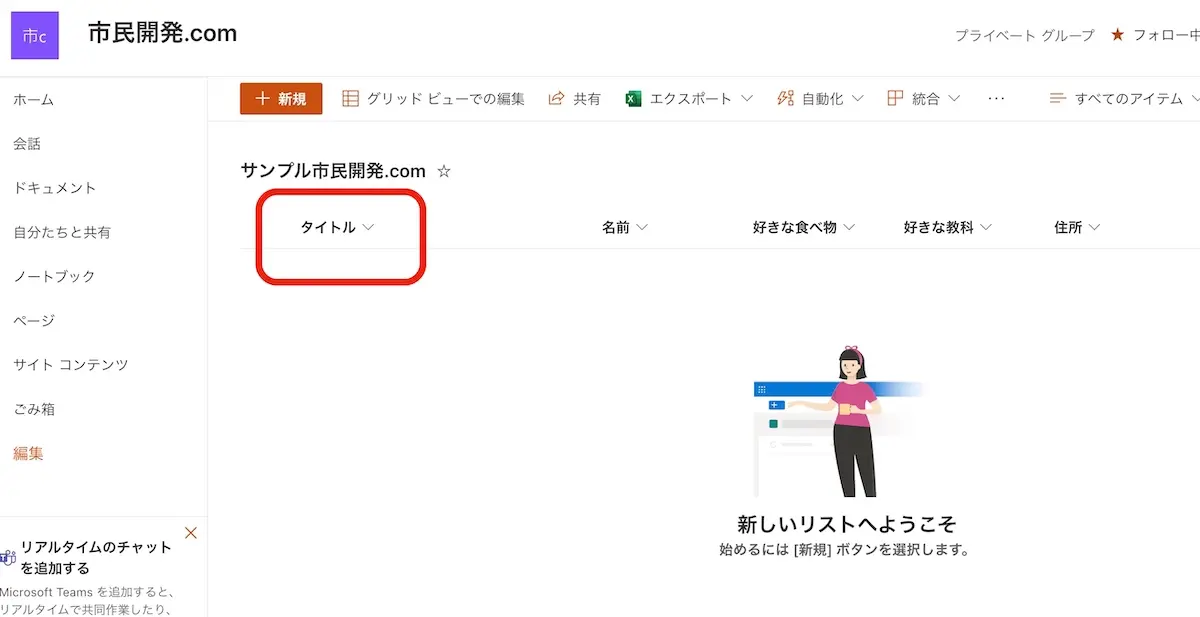Click the grid view edit icon

click(x=350, y=99)
